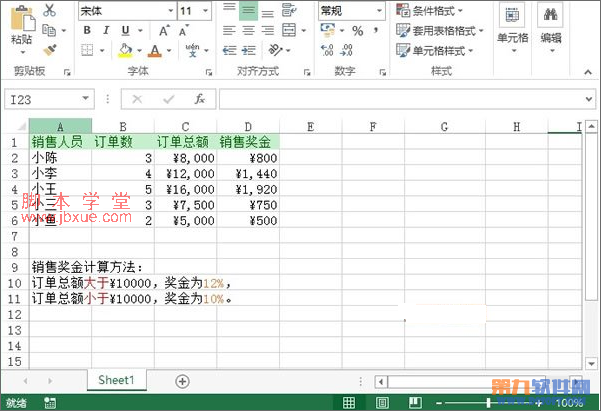
Task: Select row 1 header
Action: pos(15,142)
